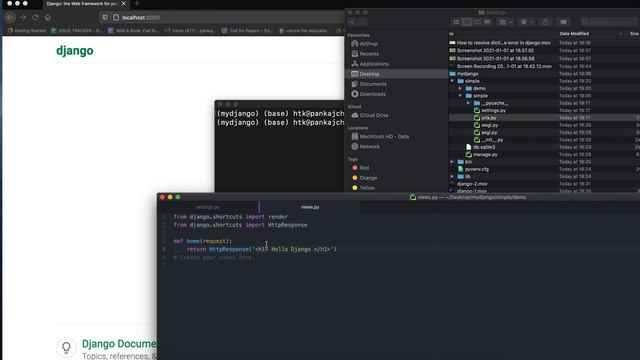This screenshot has height=360, width=640.
Task: Click the Finder share button
Action: (x=545, y=22)
